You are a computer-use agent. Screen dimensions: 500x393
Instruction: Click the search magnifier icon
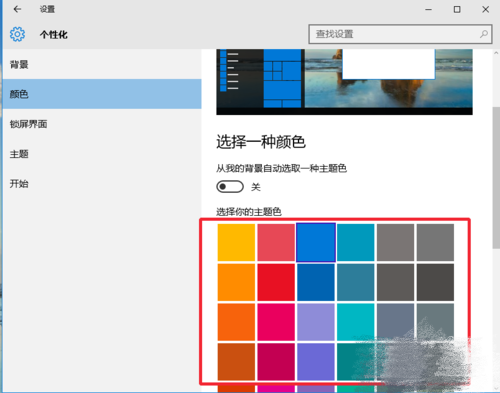pos(484,34)
